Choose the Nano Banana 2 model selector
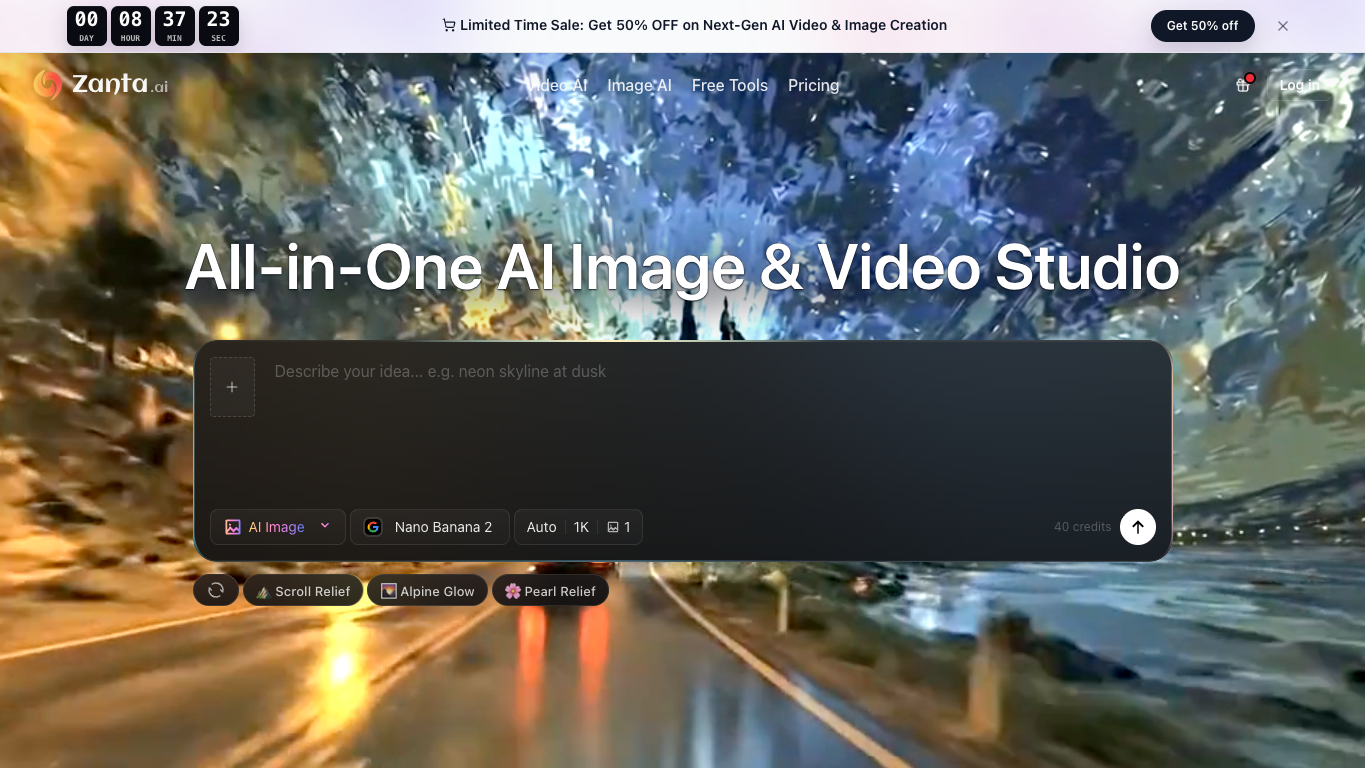 (x=430, y=527)
